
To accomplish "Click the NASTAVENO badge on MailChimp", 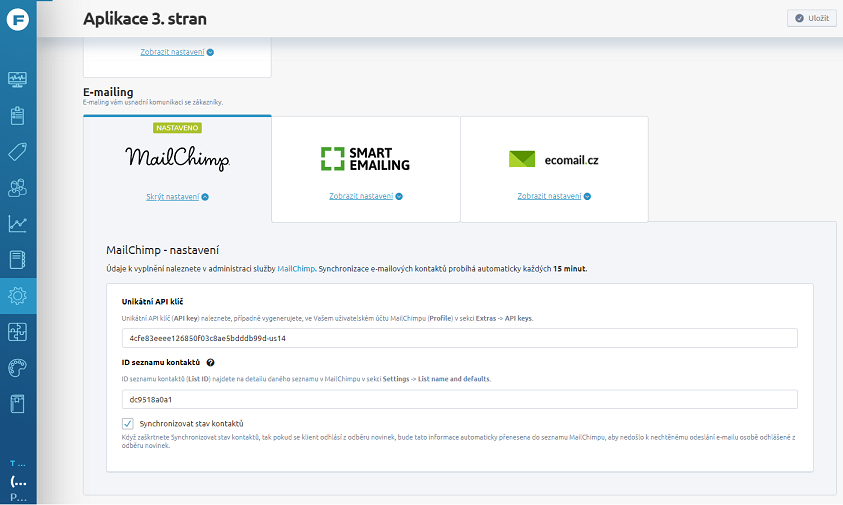I will coord(177,128).
